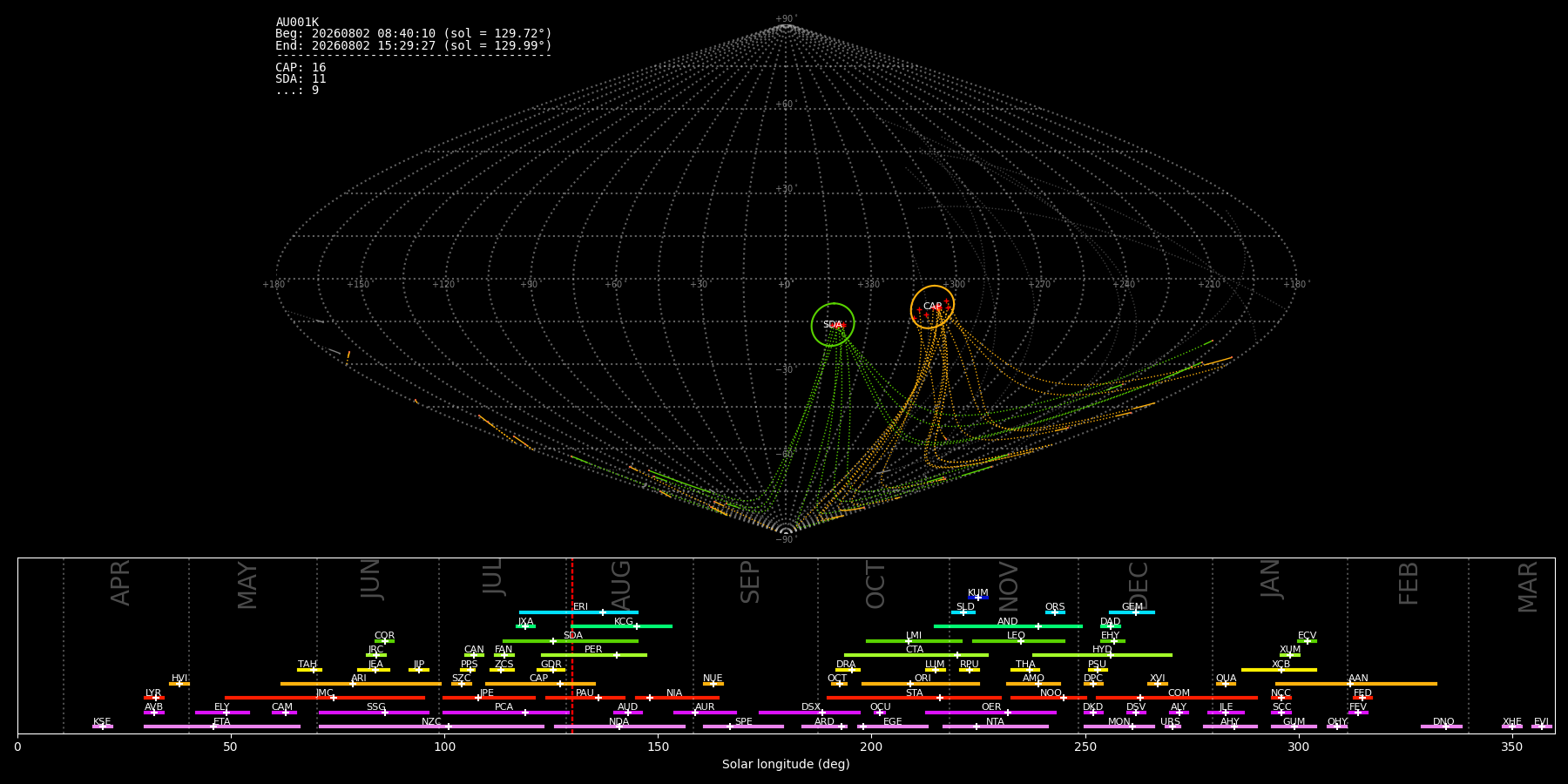Viewport: 1568px width, 784px height.
Task: Select the ETA shower bar
Action: coord(222,727)
